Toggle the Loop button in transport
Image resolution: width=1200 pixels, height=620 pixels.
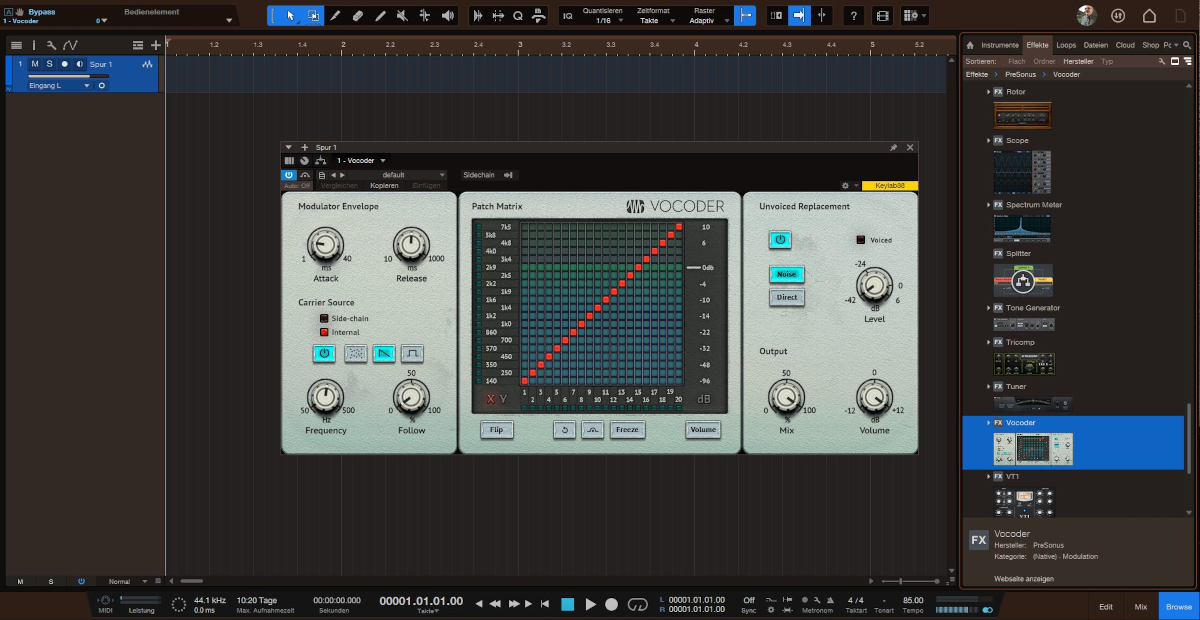[x=638, y=604]
